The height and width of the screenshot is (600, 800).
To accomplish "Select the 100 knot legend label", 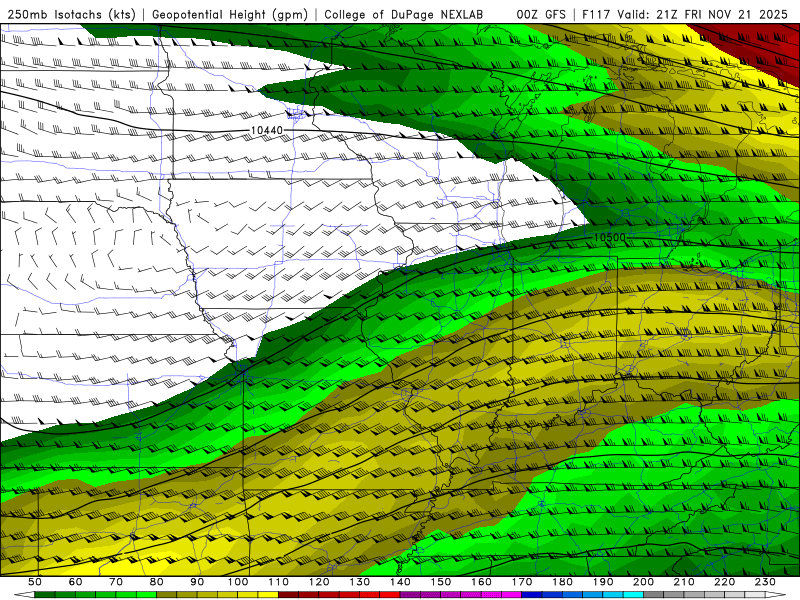I will 238,582.
